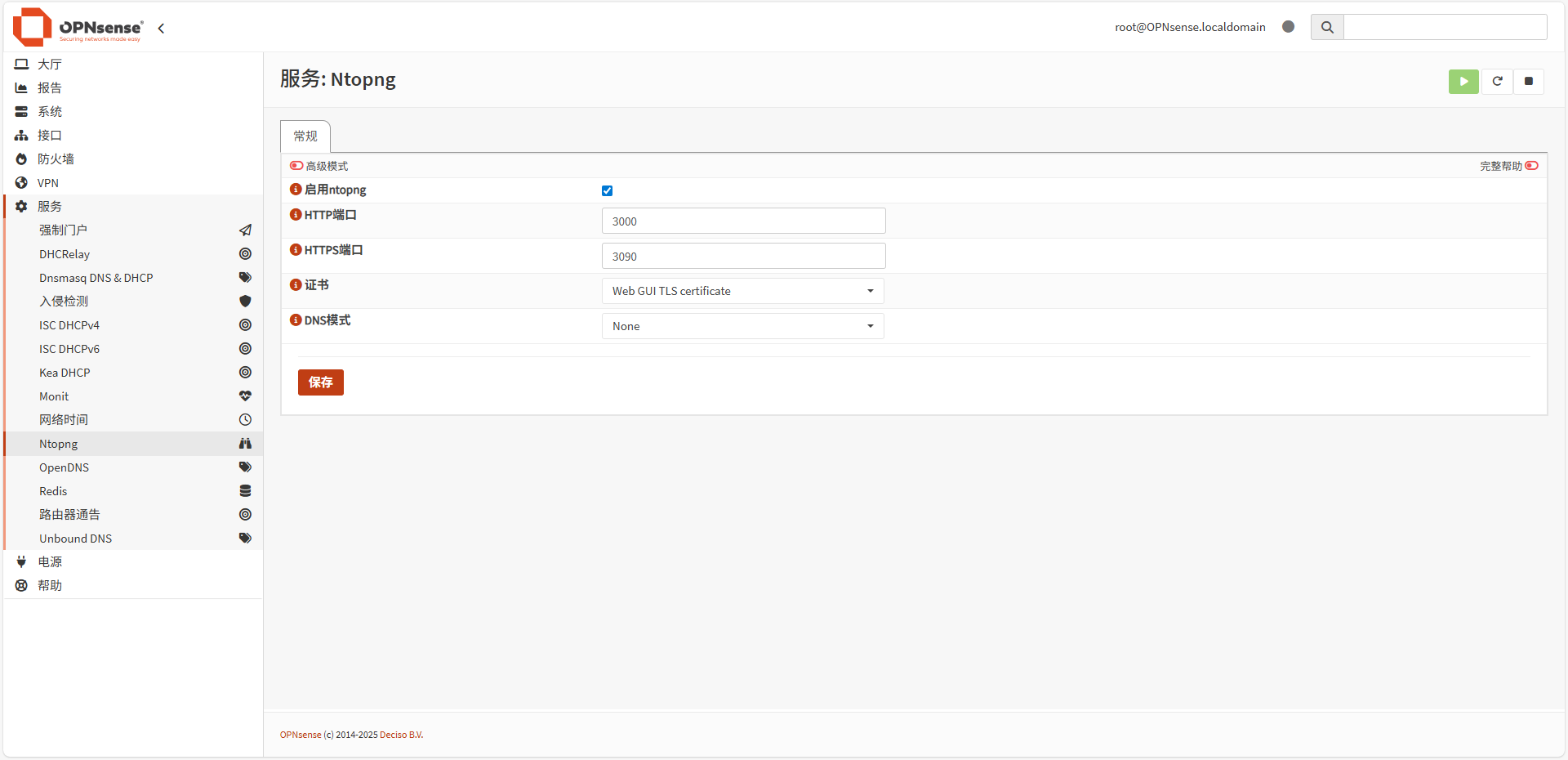Viewport: 1568px width, 760px height.
Task: Toggle the 完整帮助 full help switch
Action: tap(1531, 166)
